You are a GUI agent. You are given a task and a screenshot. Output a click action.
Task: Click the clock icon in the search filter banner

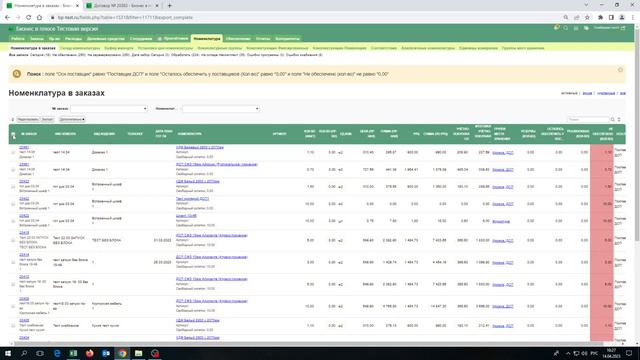[17, 74]
